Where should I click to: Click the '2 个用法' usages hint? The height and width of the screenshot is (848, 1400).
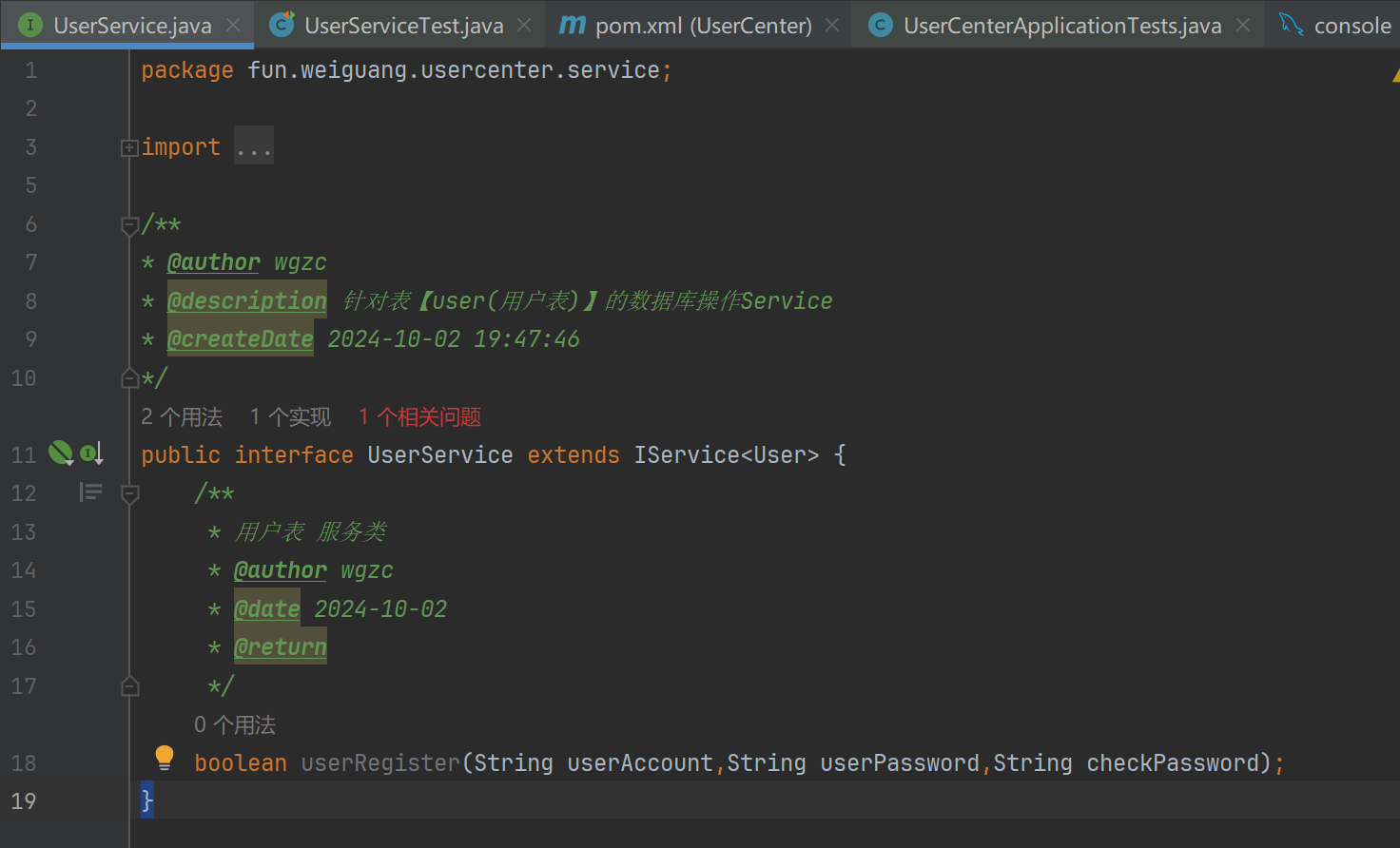pos(182,417)
